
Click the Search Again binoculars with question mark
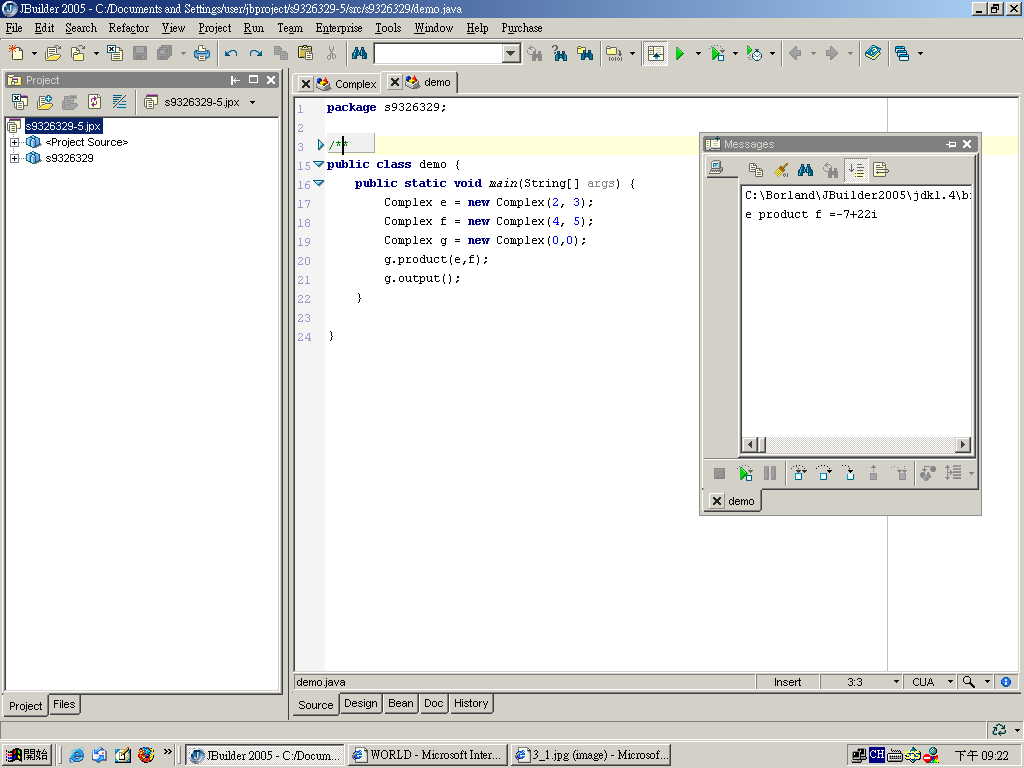tap(560, 54)
